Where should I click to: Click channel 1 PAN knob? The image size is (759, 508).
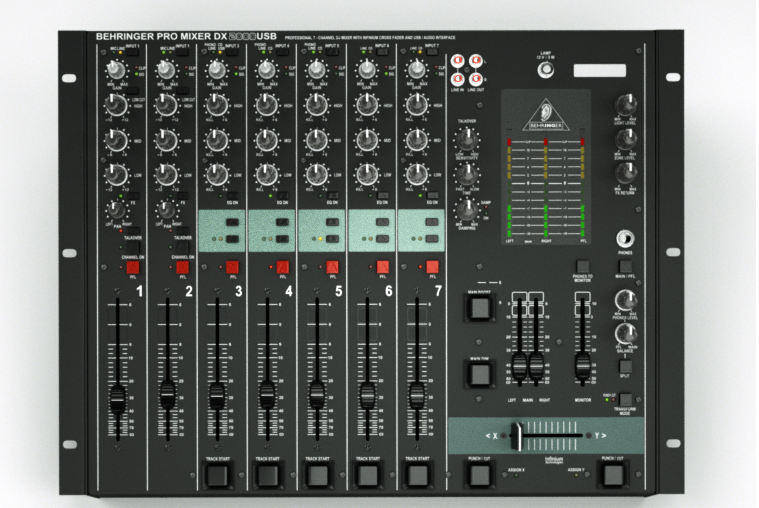tap(115, 210)
